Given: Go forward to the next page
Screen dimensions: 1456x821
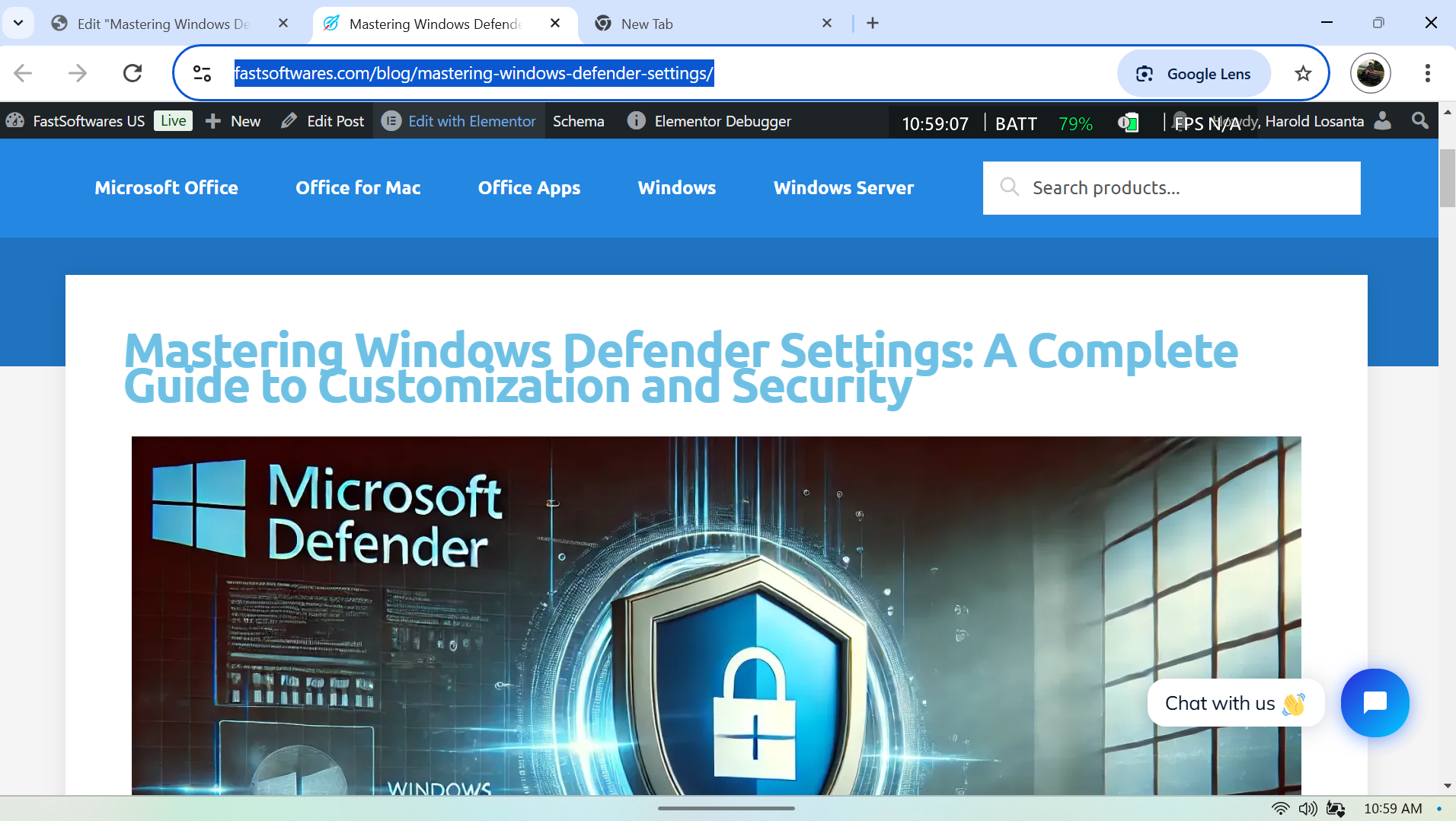Looking at the screenshot, I should point(78,73).
